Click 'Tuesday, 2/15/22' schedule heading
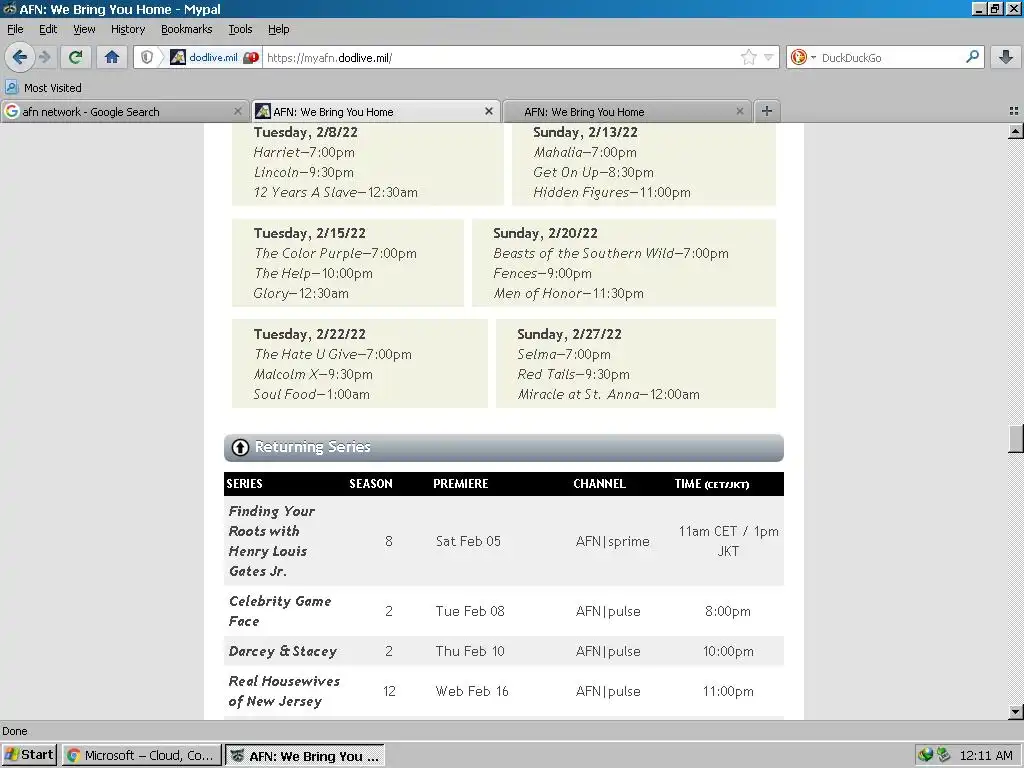 (310, 233)
